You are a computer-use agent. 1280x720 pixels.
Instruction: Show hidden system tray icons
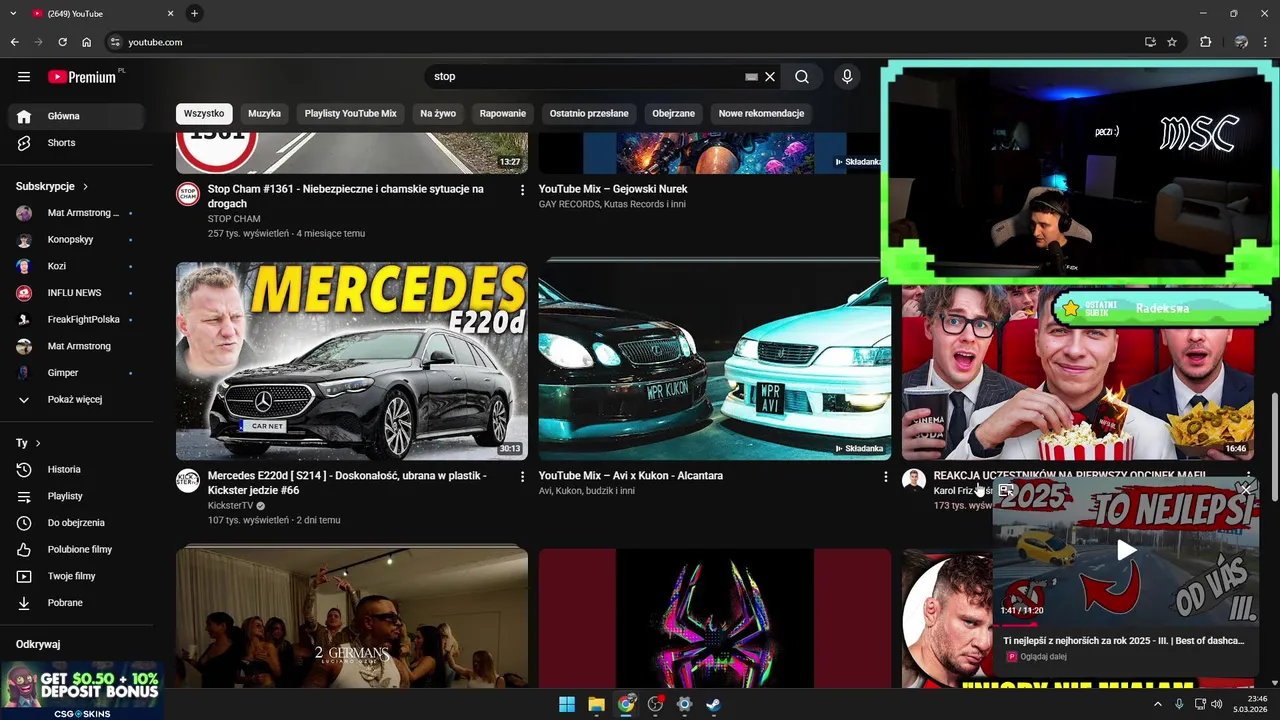(x=1158, y=704)
